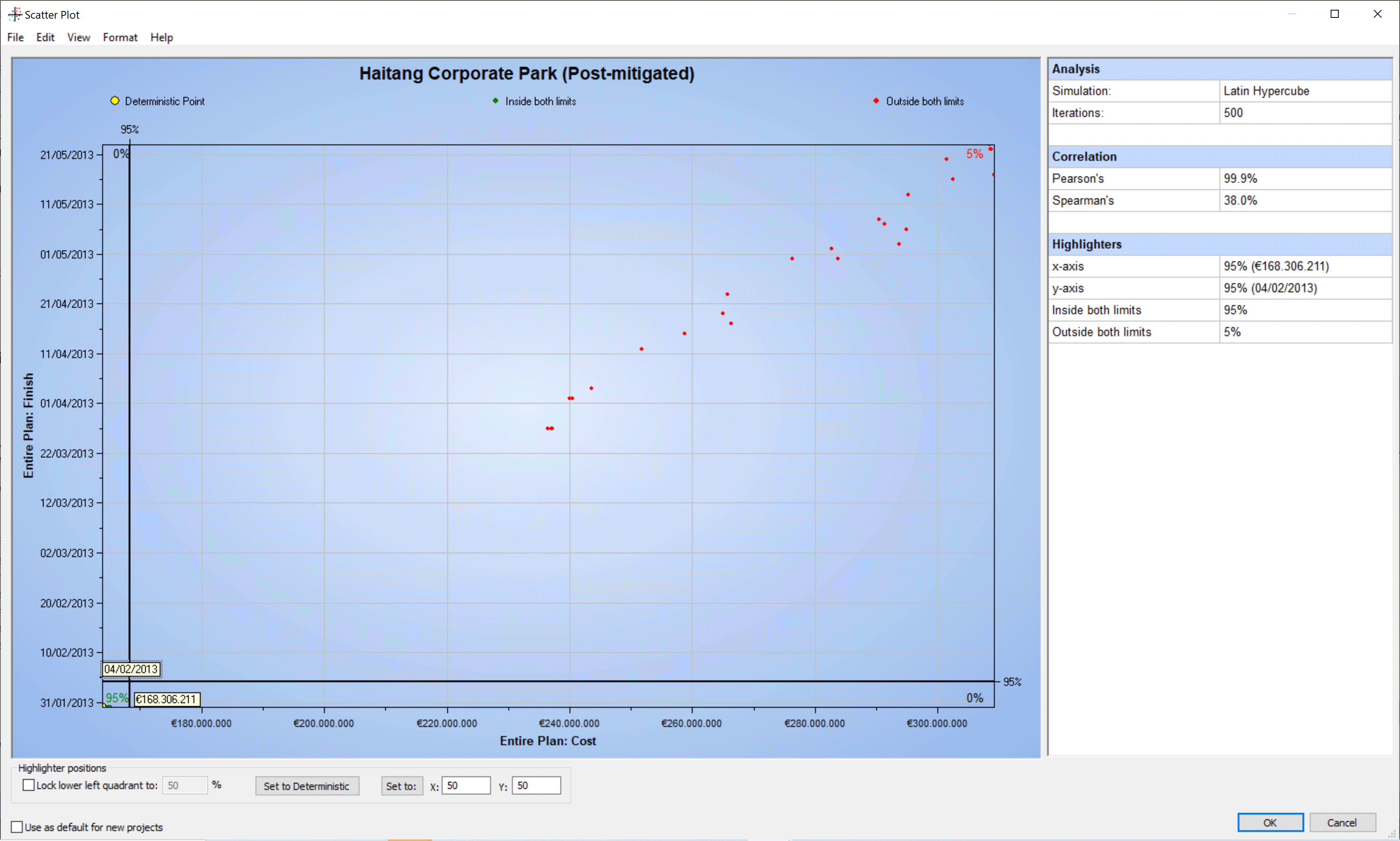Click red Outside both limits legend marker
The width and height of the screenshot is (1400, 841).
coord(876,101)
